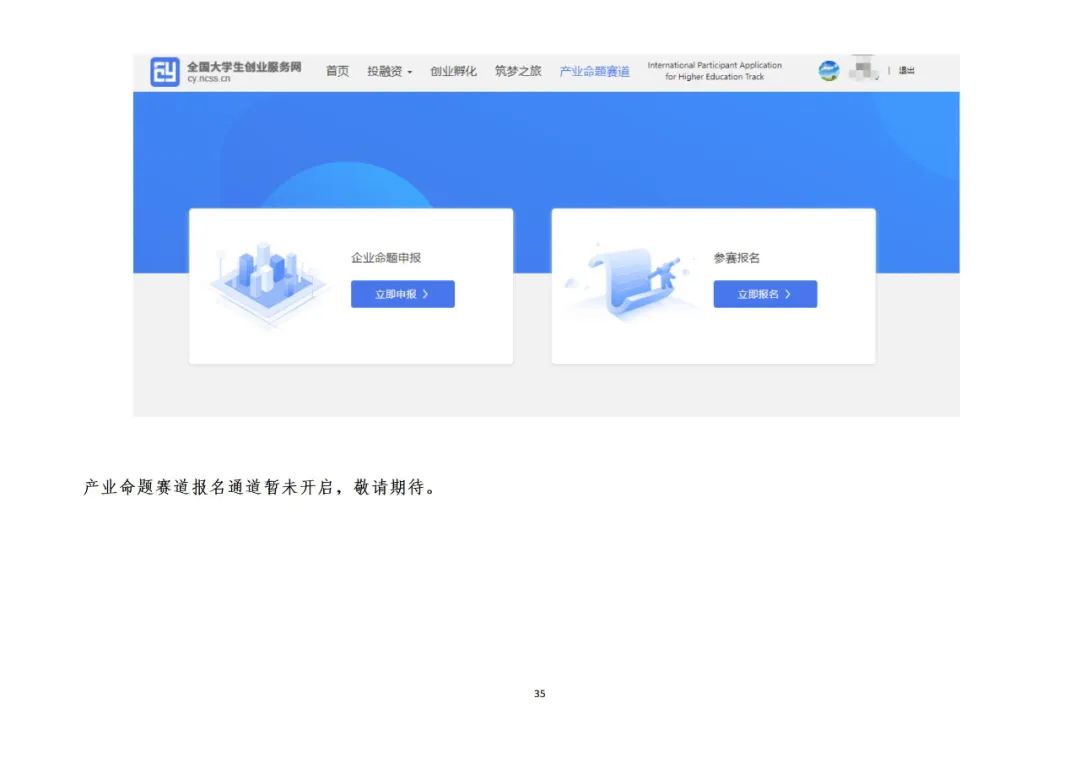Click the arrow on 立即报名 button
The height and width of the screenshot is (763, 1080).
788,294
